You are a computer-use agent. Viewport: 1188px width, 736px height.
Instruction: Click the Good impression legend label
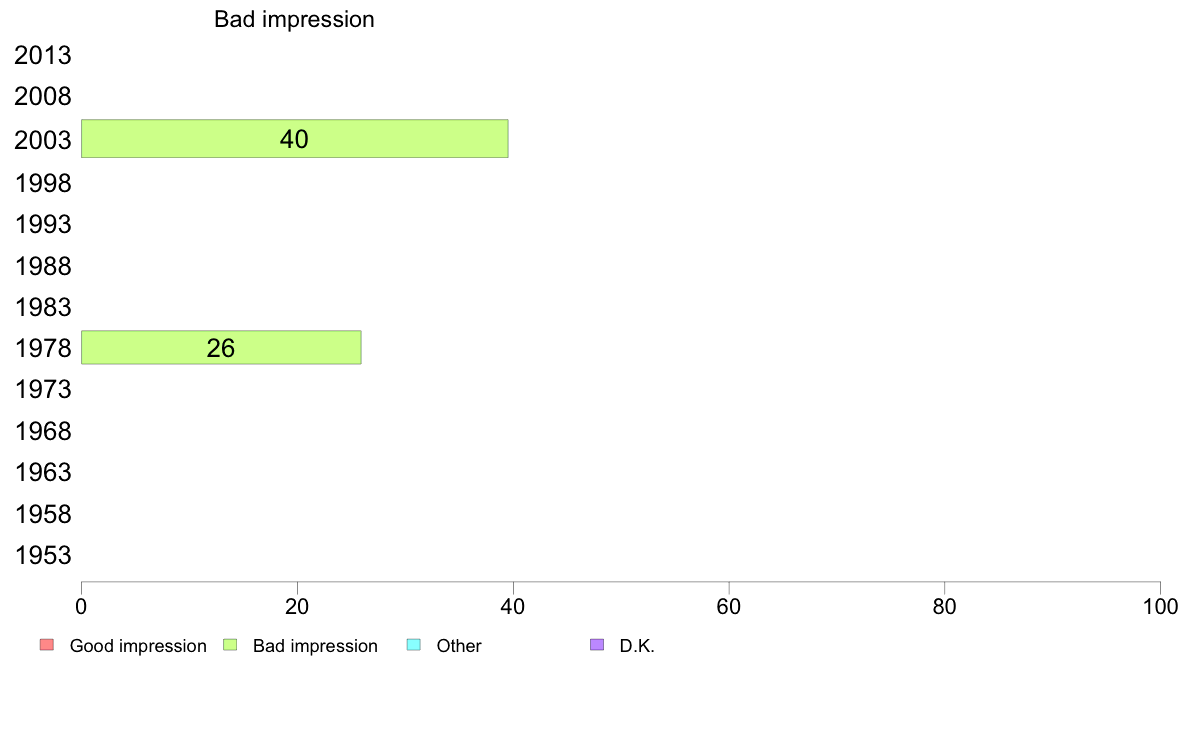(x=138, y=646)
